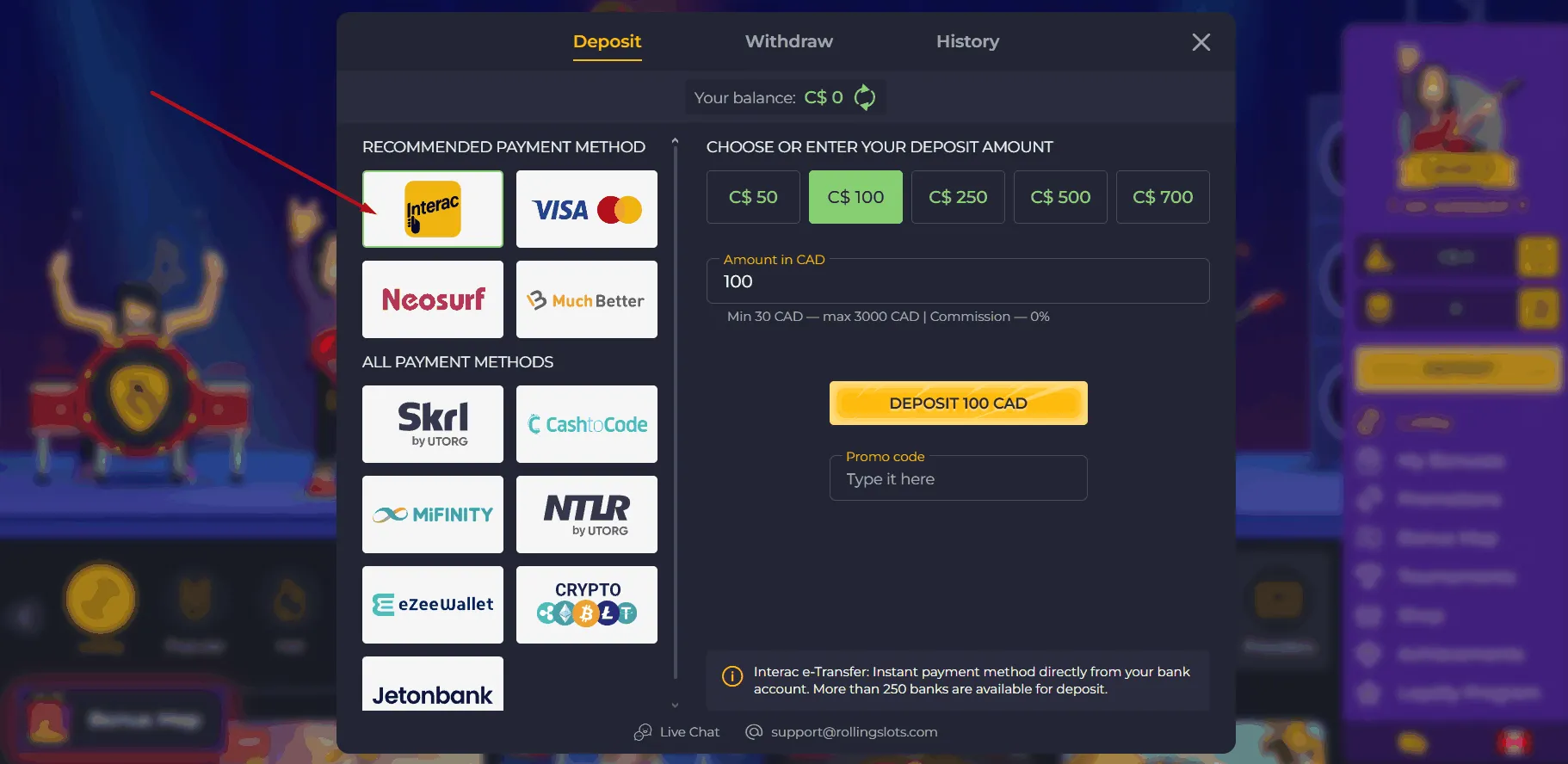Choose Visa Mastercard payment option
Screen dimensions: 1568x764
(587, 209)
